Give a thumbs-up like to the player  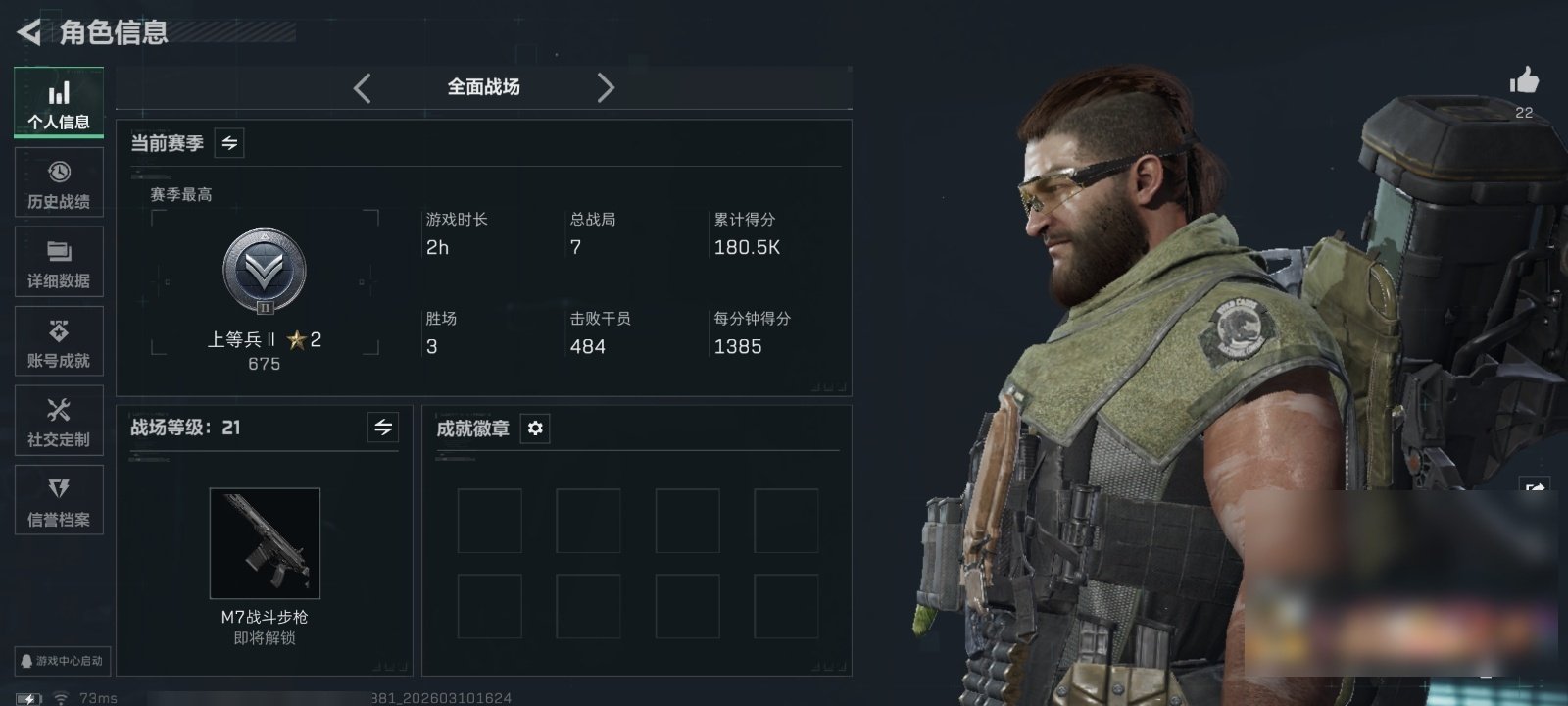point(1524,82)
